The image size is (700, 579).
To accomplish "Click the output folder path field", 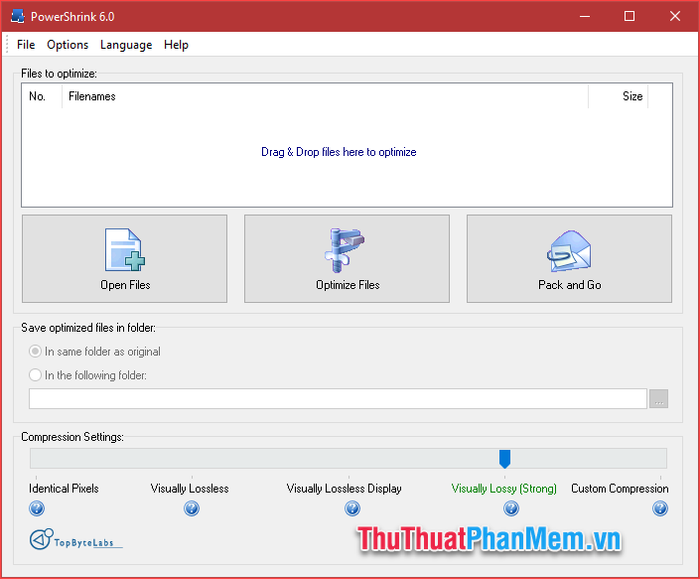I will (338, 398).
